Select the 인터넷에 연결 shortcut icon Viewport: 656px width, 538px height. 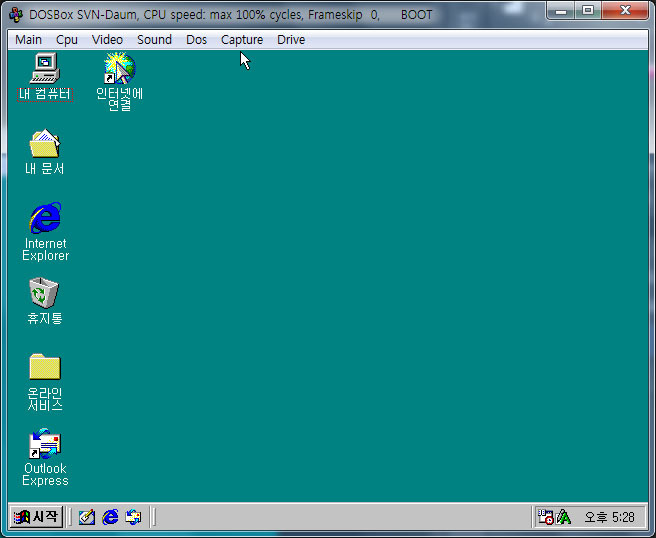point(120,68)
